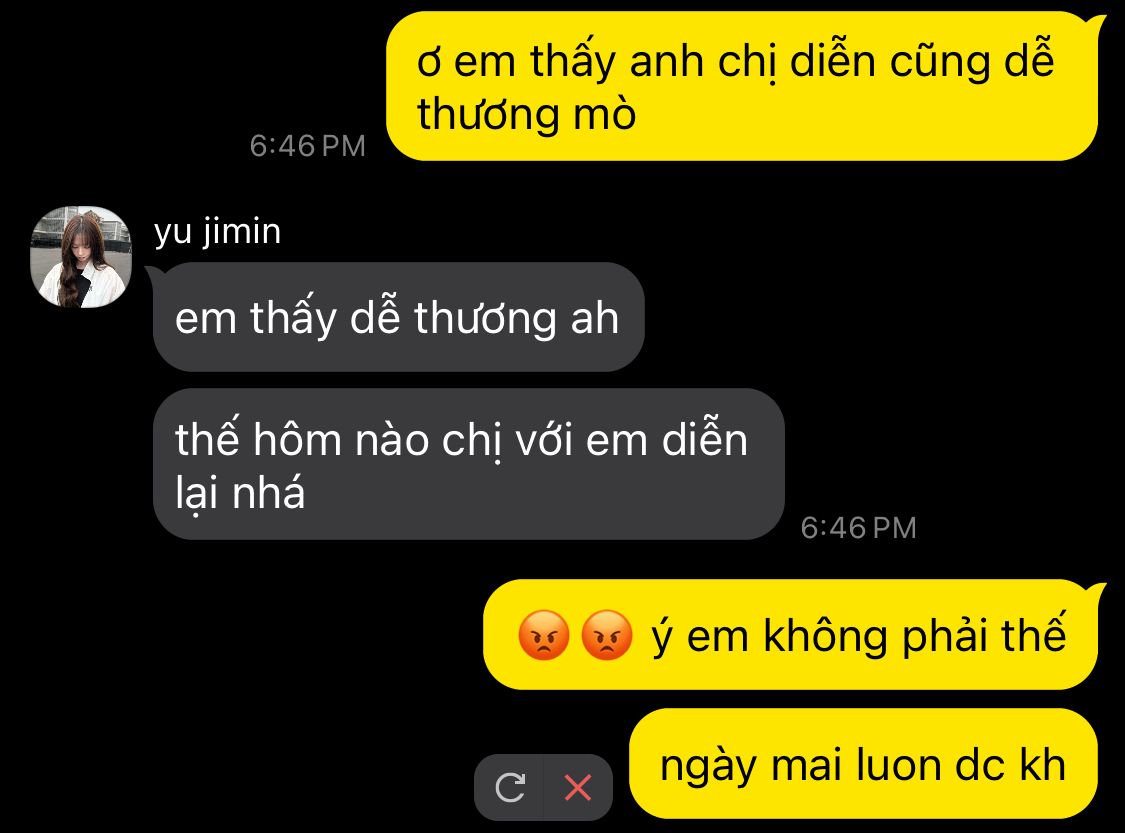Click the word 'ah' in the gray bubble
The height and width of the screenshot is (833, 1125).
tap(595, 318)
